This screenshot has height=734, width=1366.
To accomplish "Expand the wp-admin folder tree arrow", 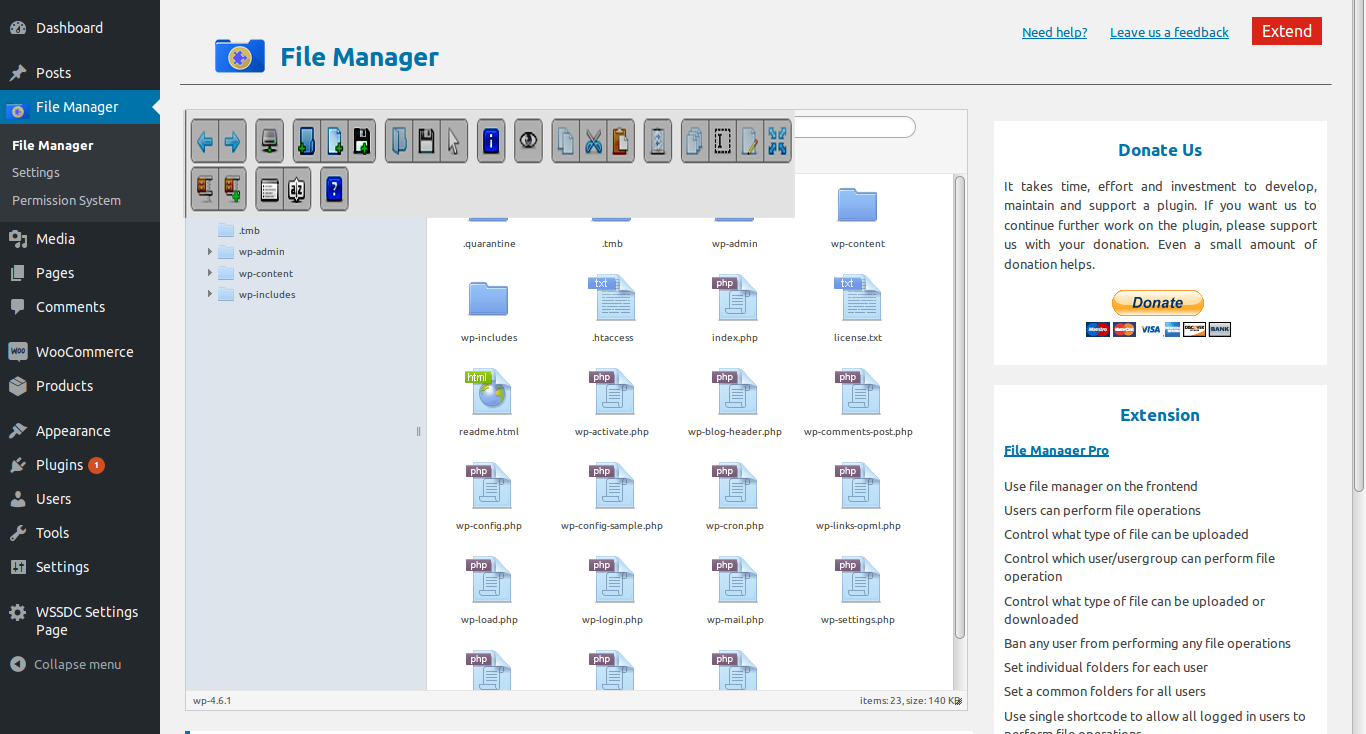I will pyautogui.click(x=210, y=252).
